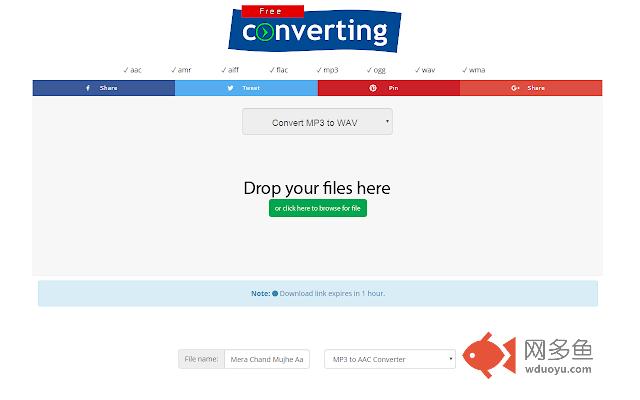Click the info icon beside Note
Screen dimensions: 640x400
[x=275, y=293]
